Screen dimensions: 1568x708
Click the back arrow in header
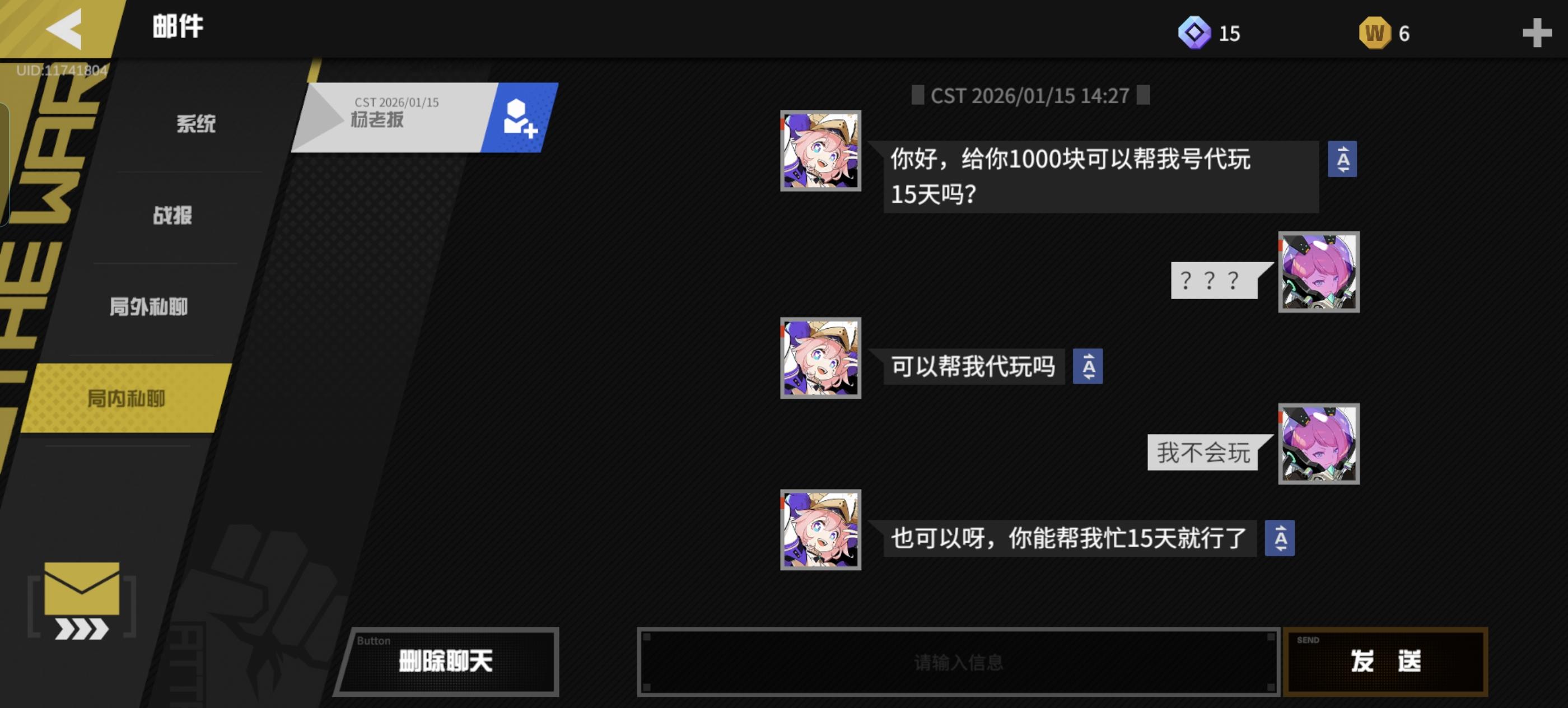coord(64,28)
